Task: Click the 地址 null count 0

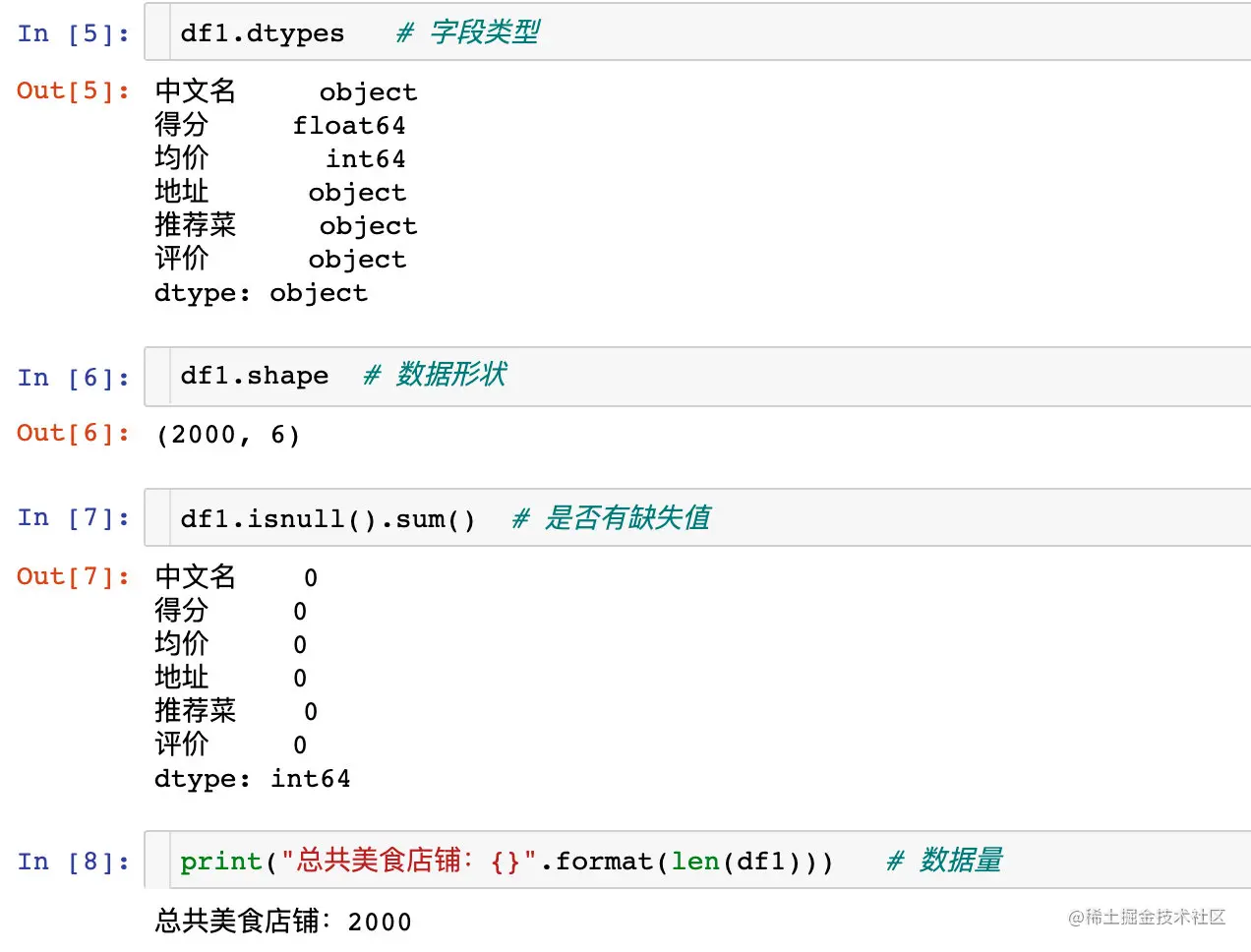Action: pos(300,679)
